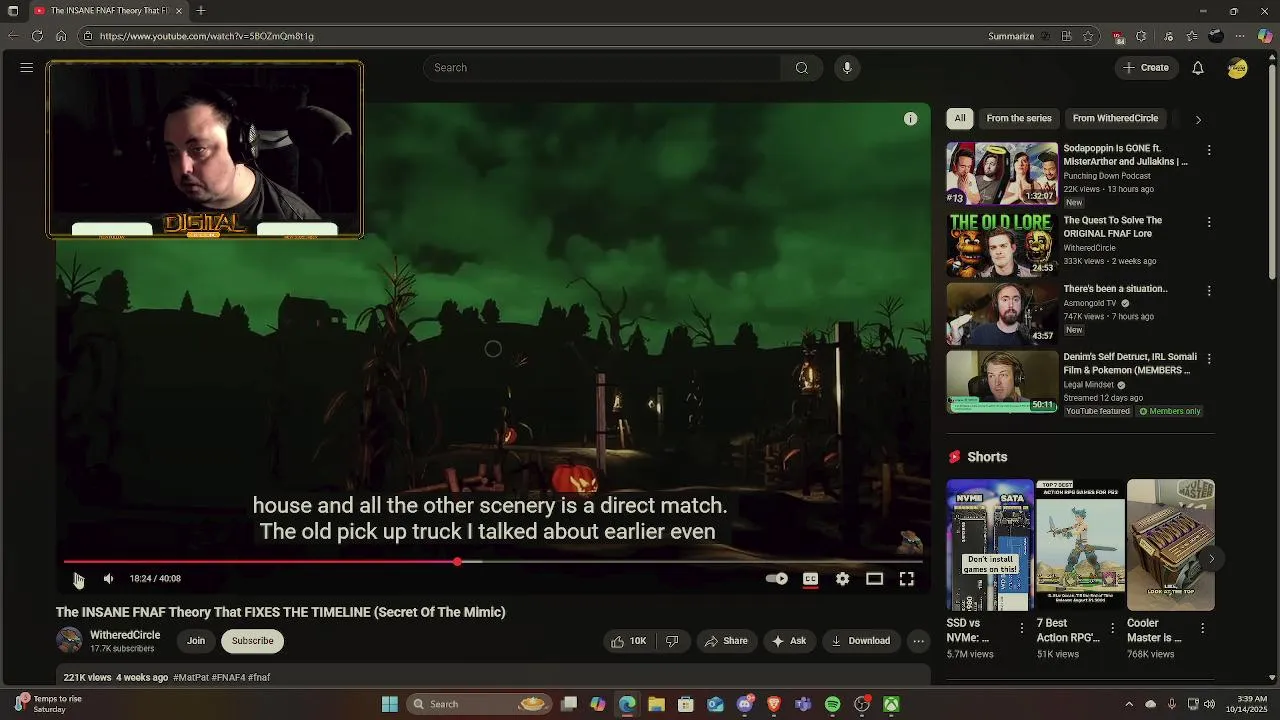Open browser extensions puzzle icon
Image resolution: width=1280 pixels, height=720 pixels.
coord(1141,36)
